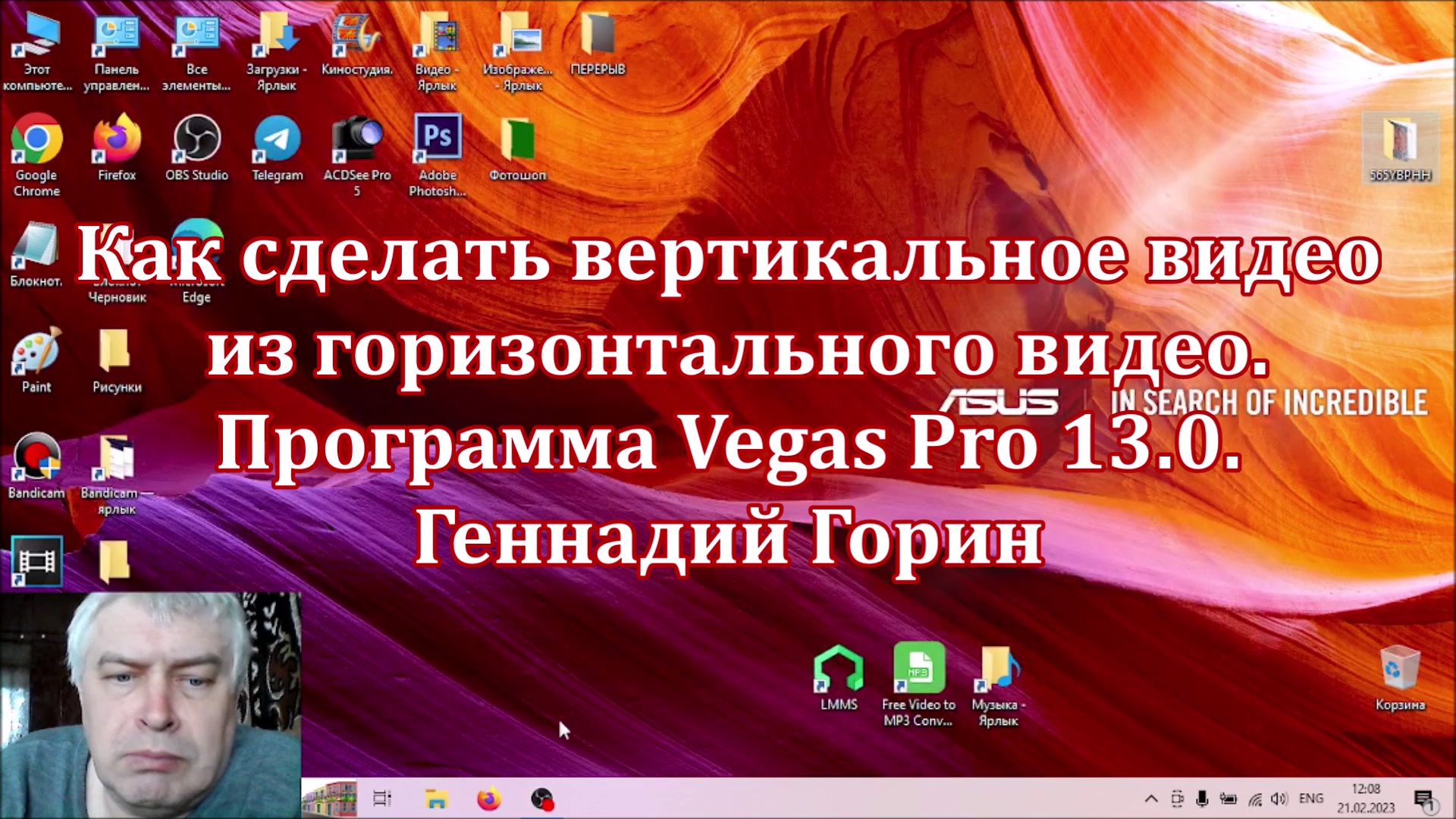The width and height of the screenshot is (1456, 819).
Task: Open Google Chrome desktop shortcut
Action: click(x=36, y=141)
